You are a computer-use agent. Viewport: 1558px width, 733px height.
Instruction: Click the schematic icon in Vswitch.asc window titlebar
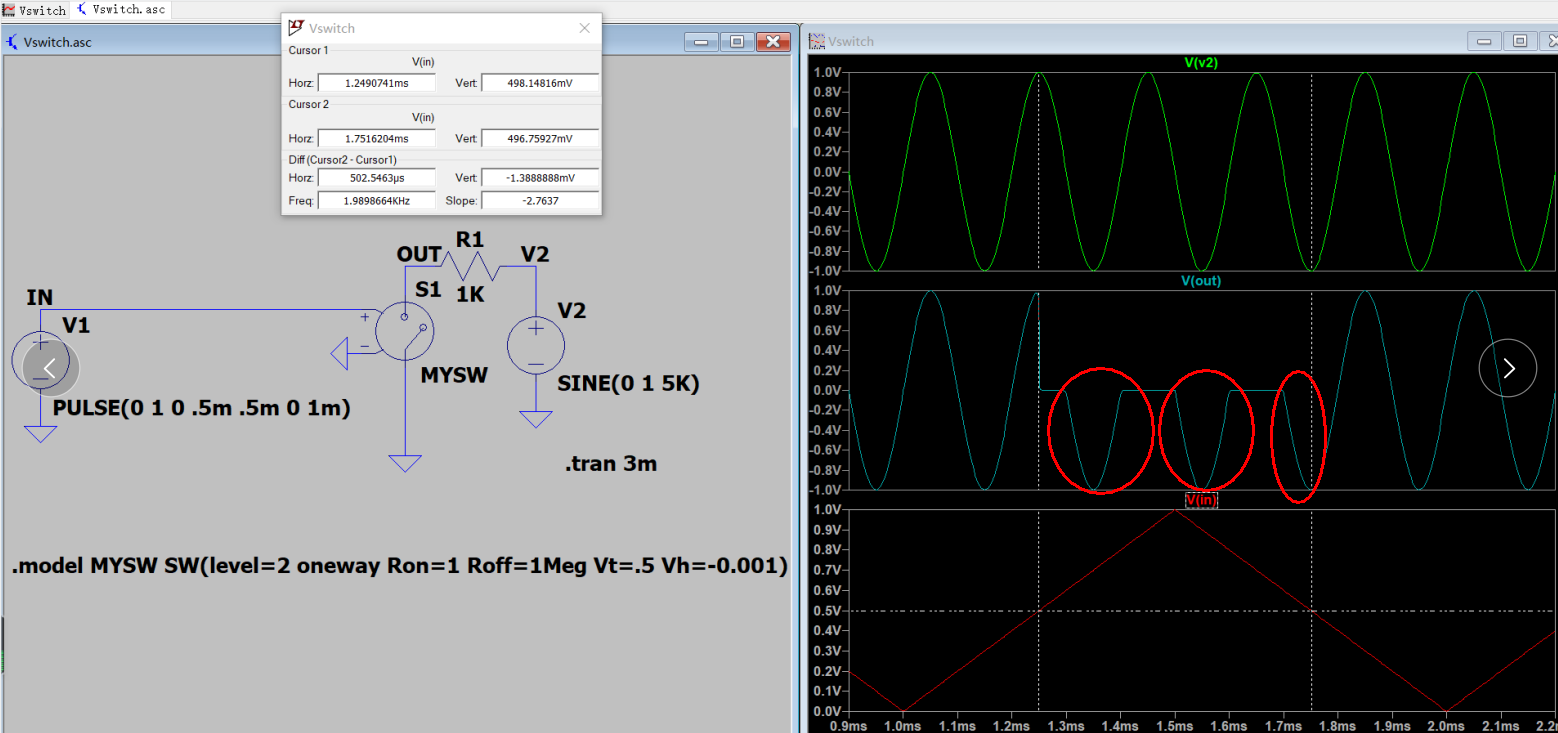pyautogui.click(x=11, y=42)
